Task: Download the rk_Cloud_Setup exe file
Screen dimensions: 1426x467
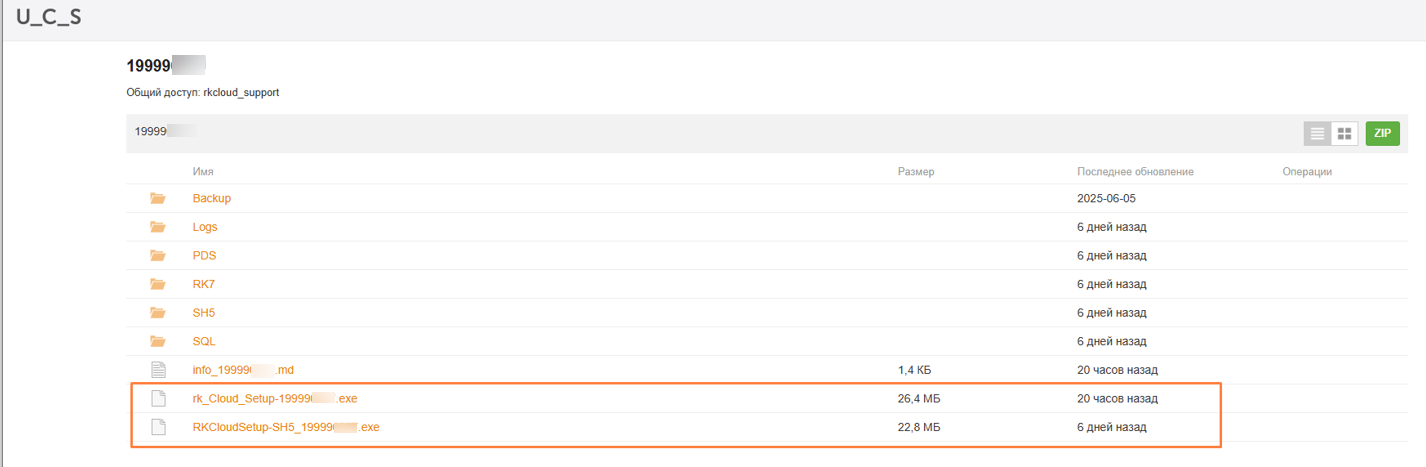Action: coord(274,399)
